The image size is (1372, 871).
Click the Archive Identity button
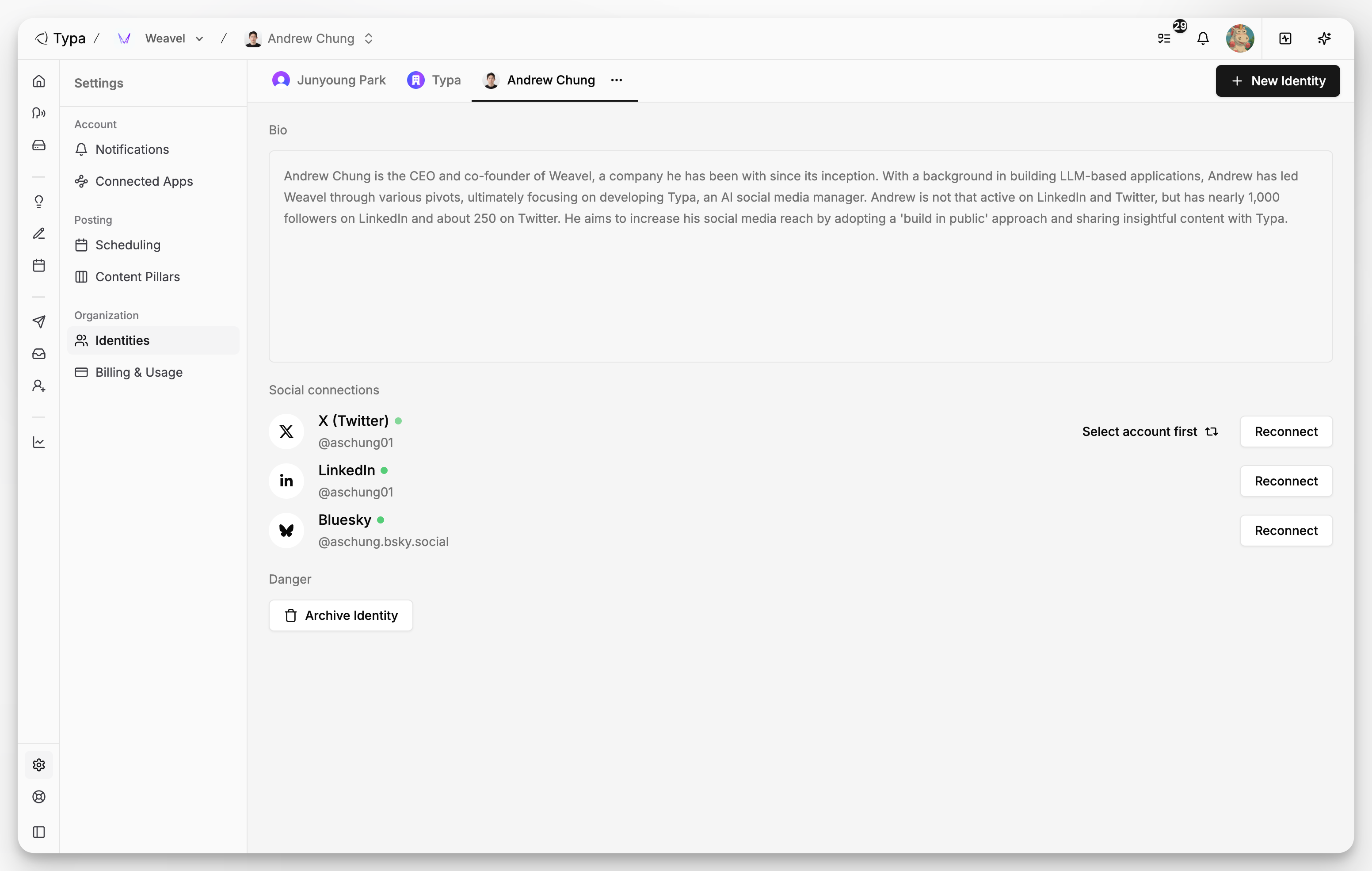[341, 615]
